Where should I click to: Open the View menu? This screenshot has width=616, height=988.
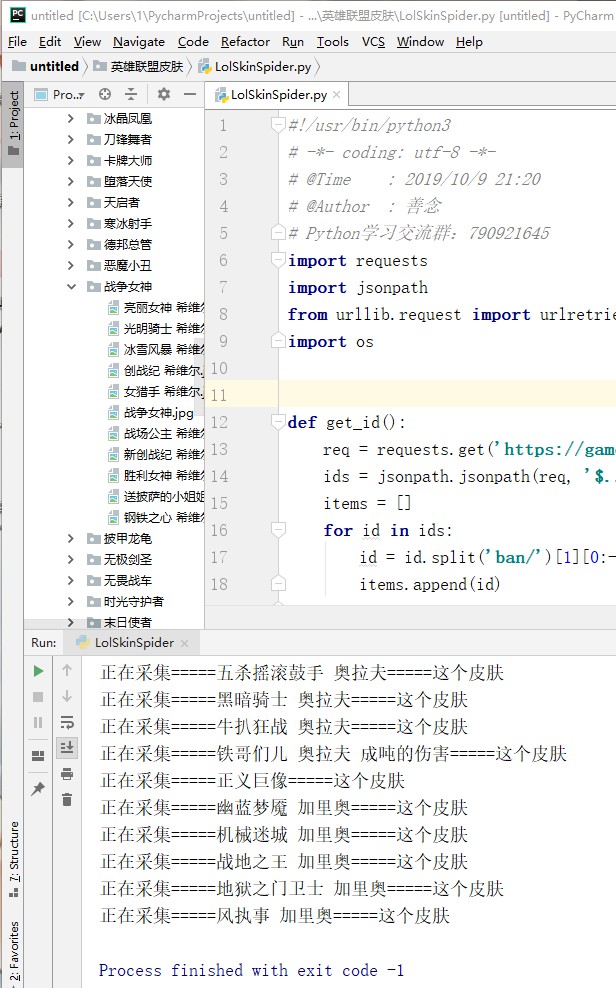point(87,42)
